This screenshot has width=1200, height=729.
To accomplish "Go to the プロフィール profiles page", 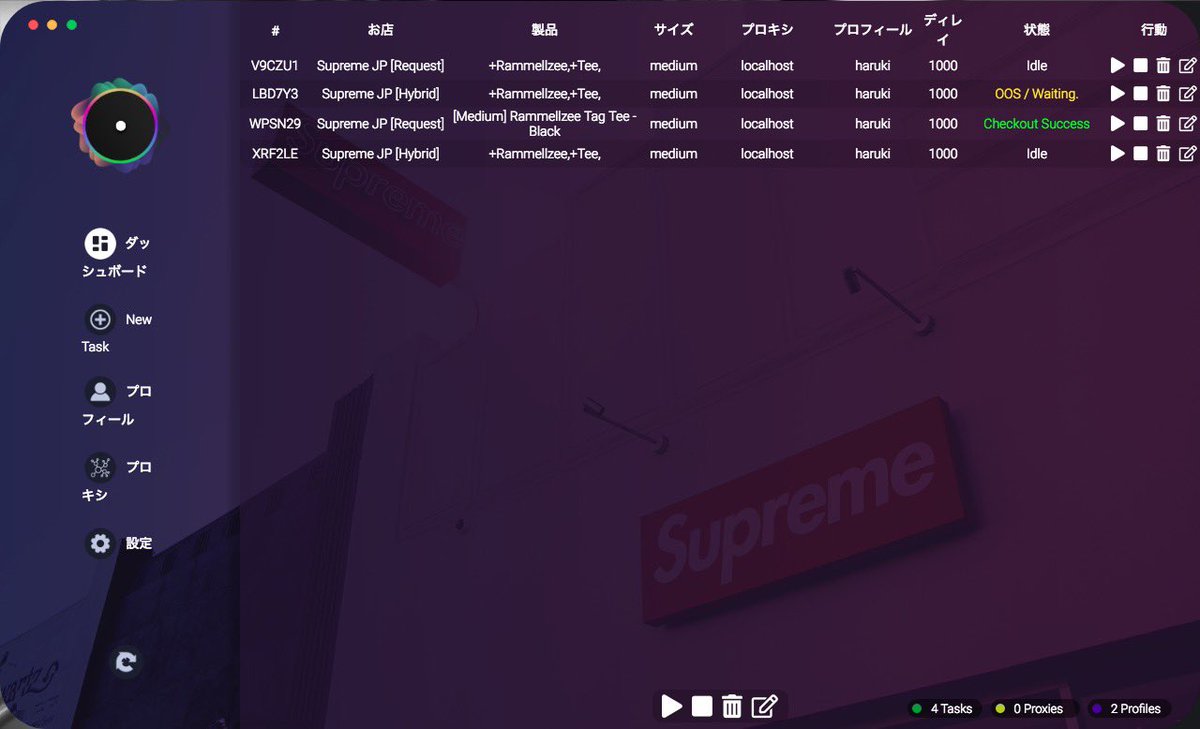I will coord(116,403).
